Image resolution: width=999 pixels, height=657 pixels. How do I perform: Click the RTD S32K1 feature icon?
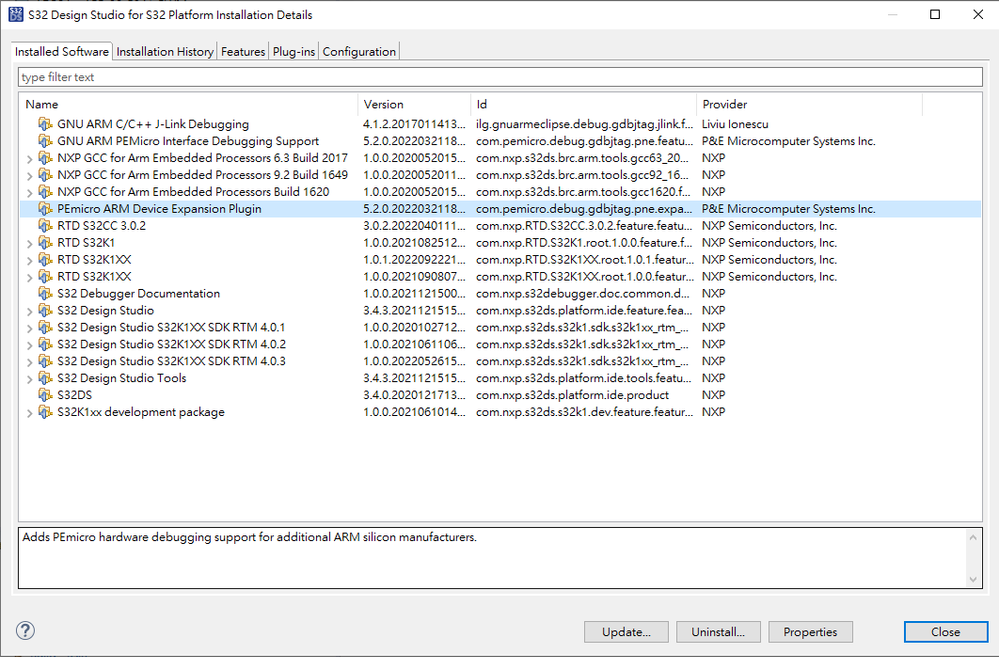(x=45, y=242)
